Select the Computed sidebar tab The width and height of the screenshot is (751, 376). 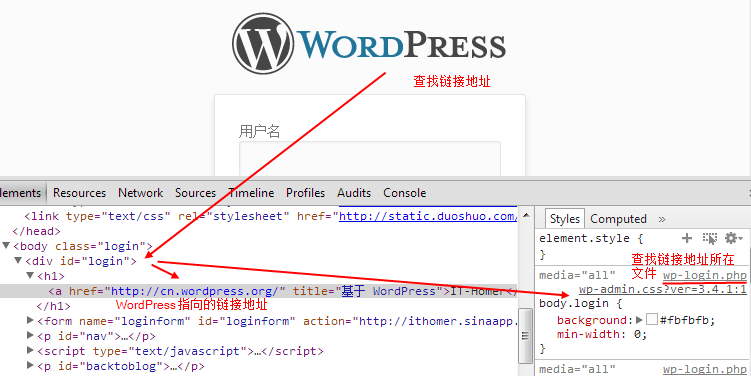[618, 219]
